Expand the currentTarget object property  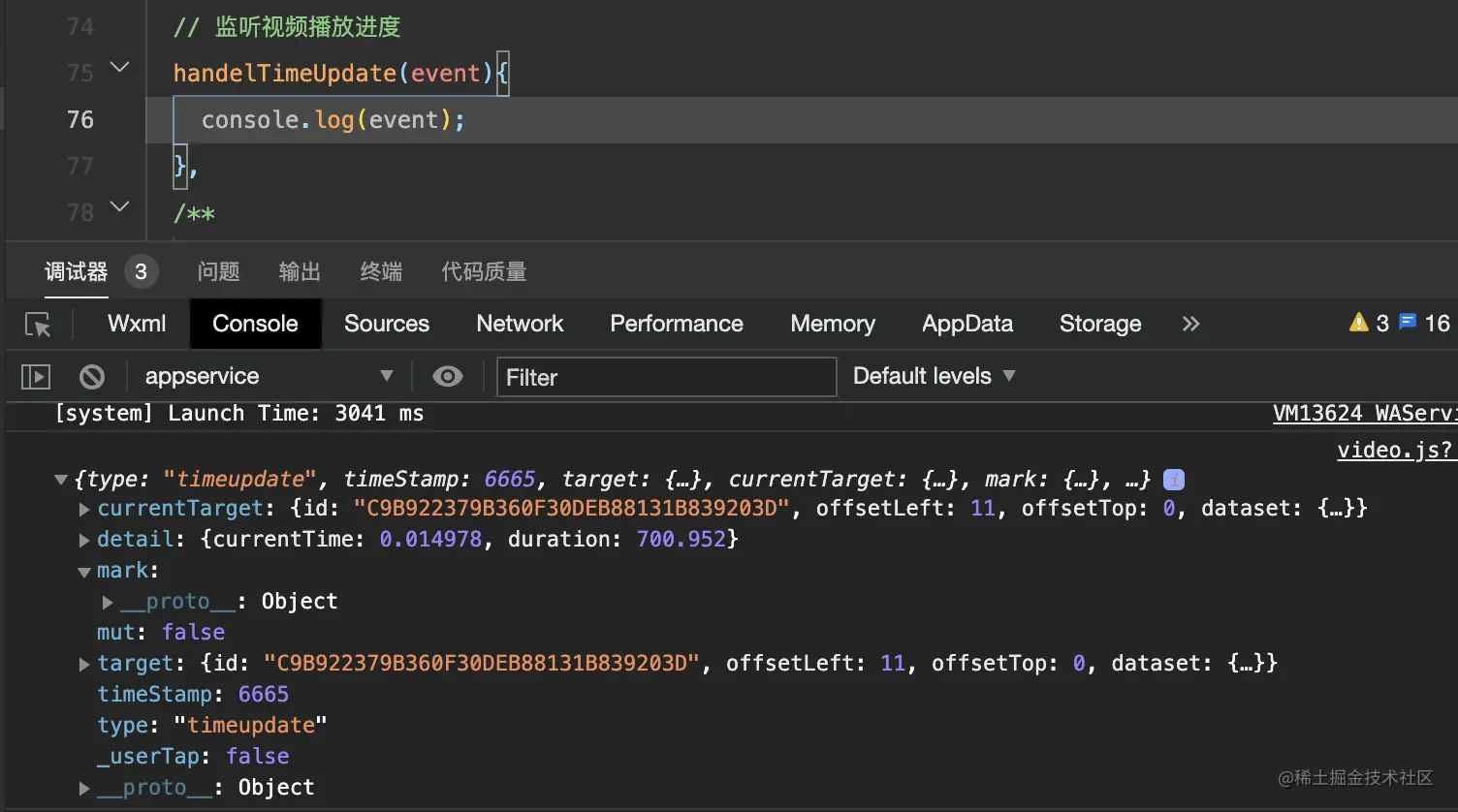click(x=84, y=509)
